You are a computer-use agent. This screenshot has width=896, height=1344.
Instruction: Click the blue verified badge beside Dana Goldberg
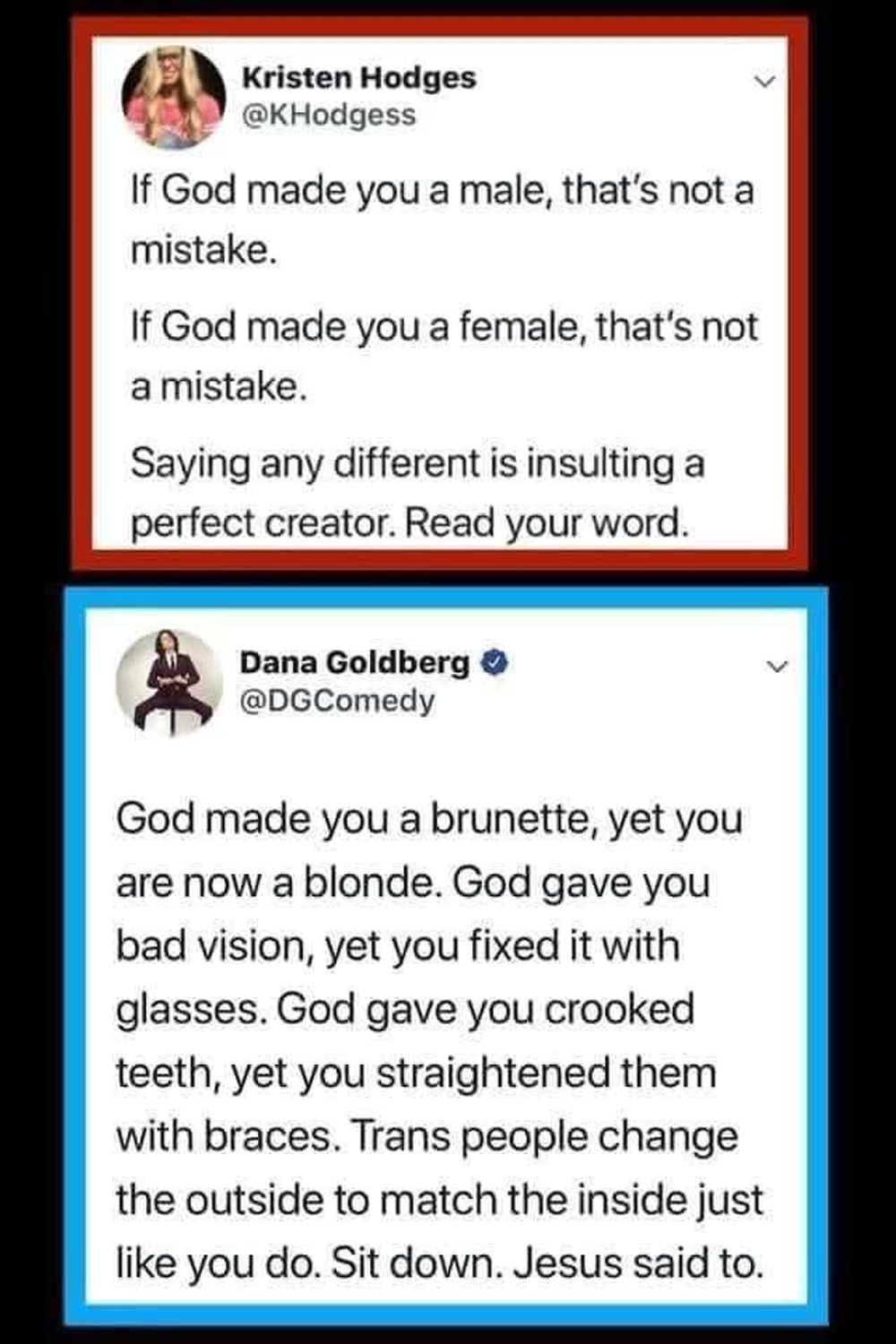(x=495, y=663)
